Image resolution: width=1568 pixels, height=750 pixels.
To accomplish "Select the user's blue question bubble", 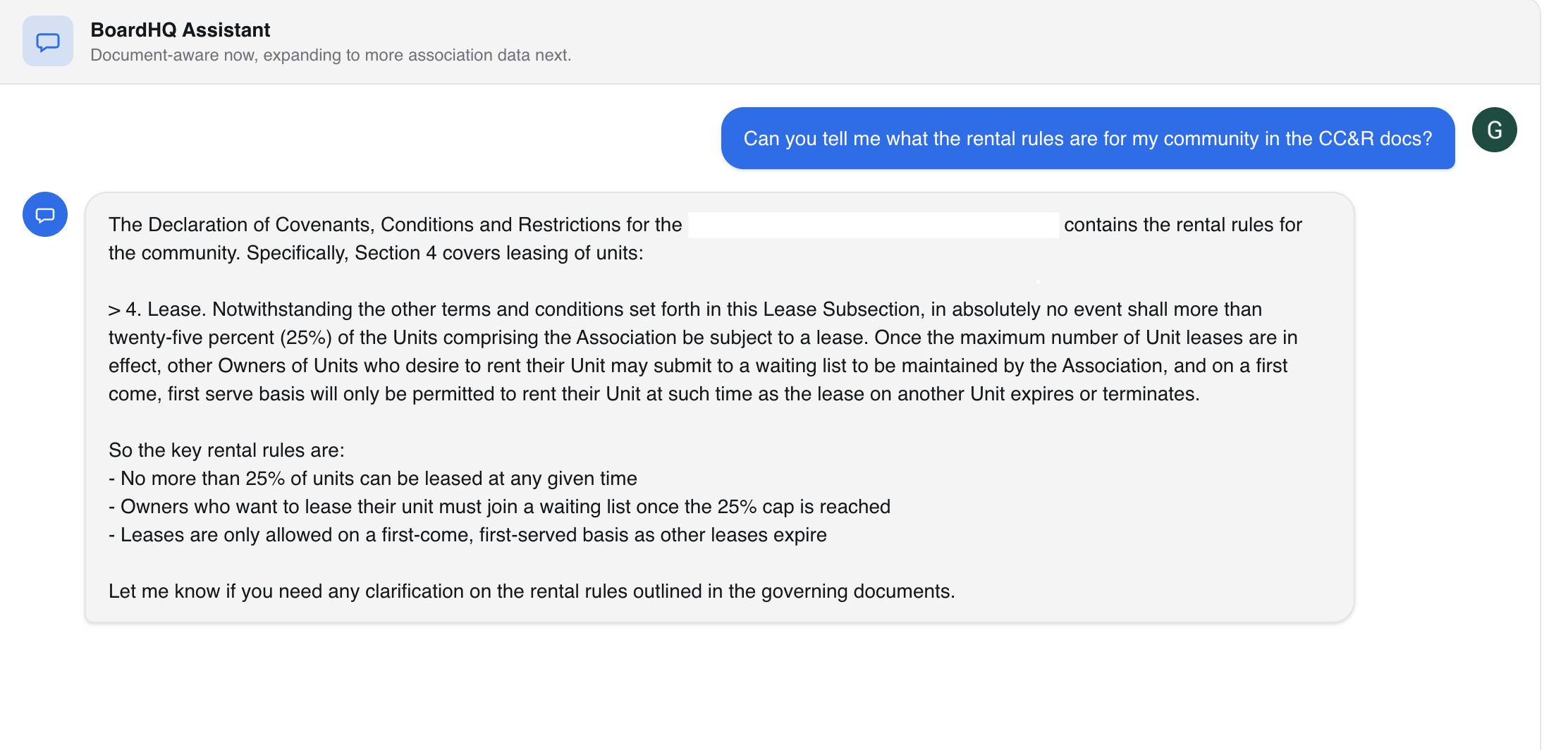I will [x=1087, y=138].
